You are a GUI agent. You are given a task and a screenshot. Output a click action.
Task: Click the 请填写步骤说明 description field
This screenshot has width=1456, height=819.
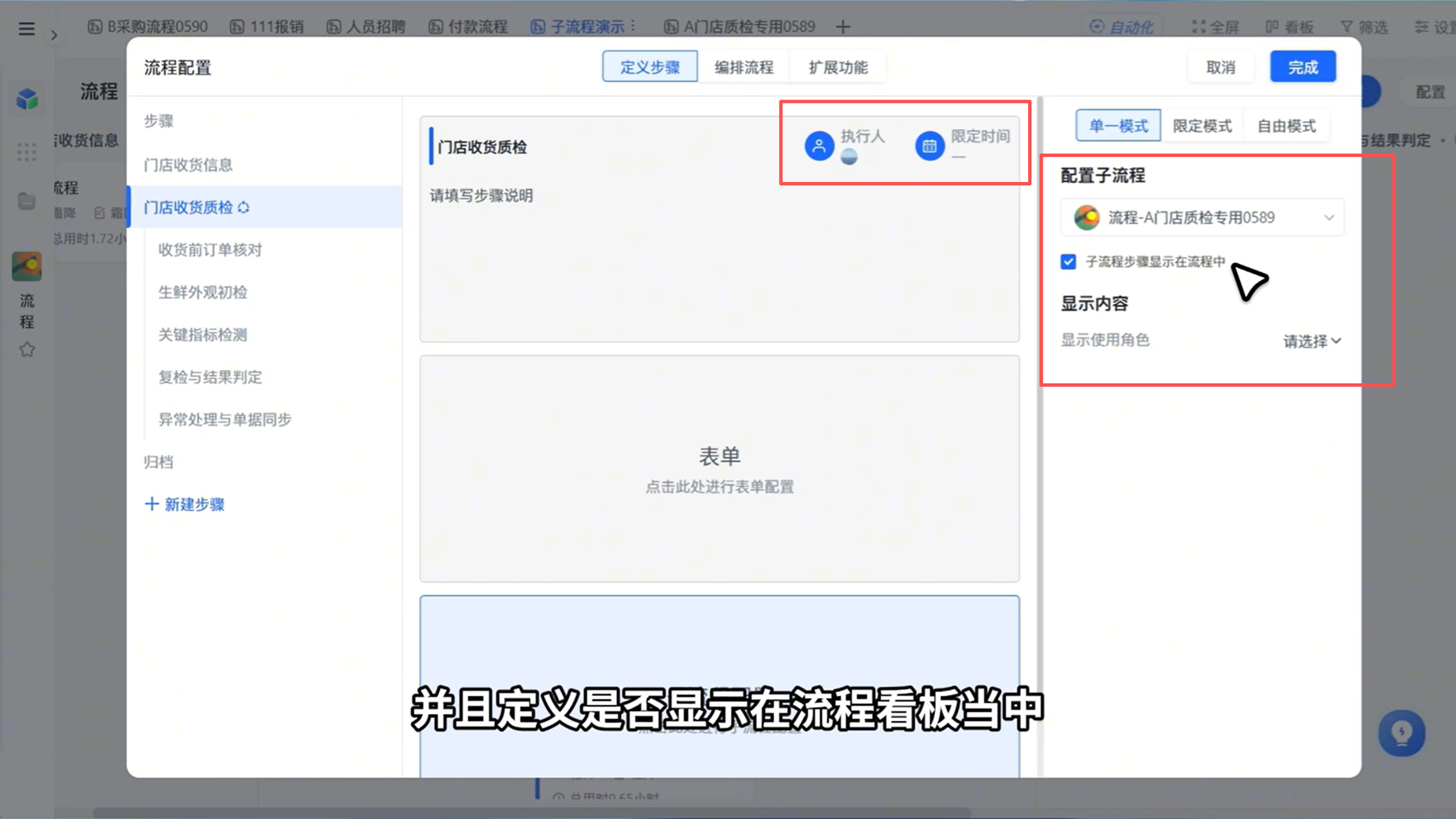481,196
